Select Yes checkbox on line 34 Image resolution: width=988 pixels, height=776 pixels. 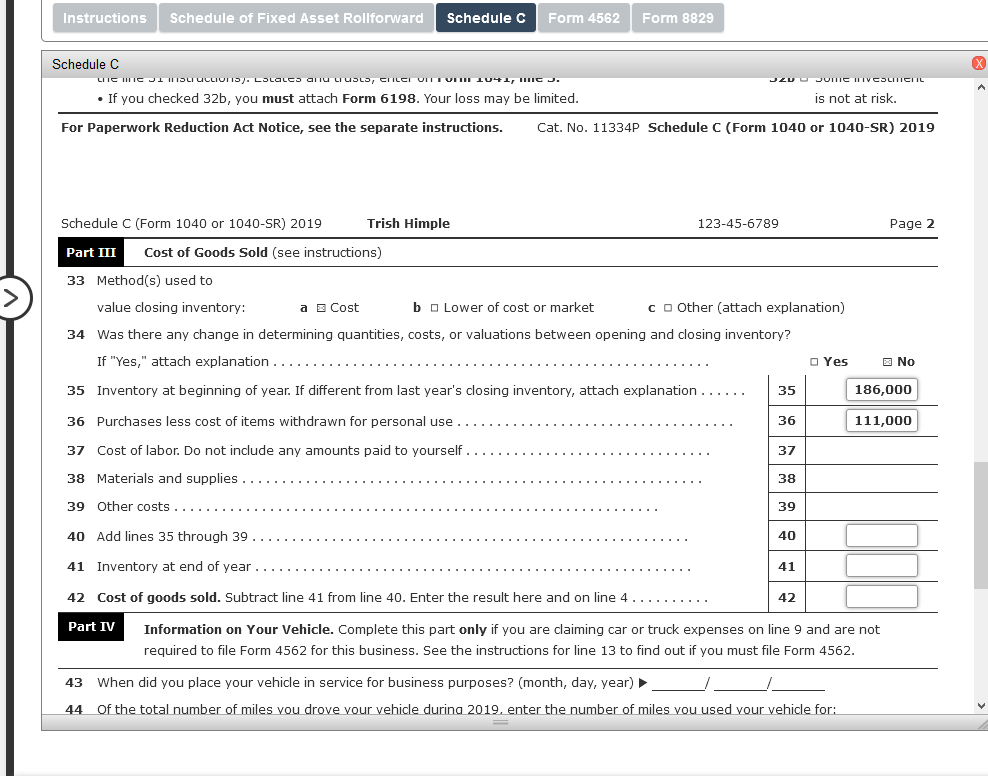click(x=813, y=361)
